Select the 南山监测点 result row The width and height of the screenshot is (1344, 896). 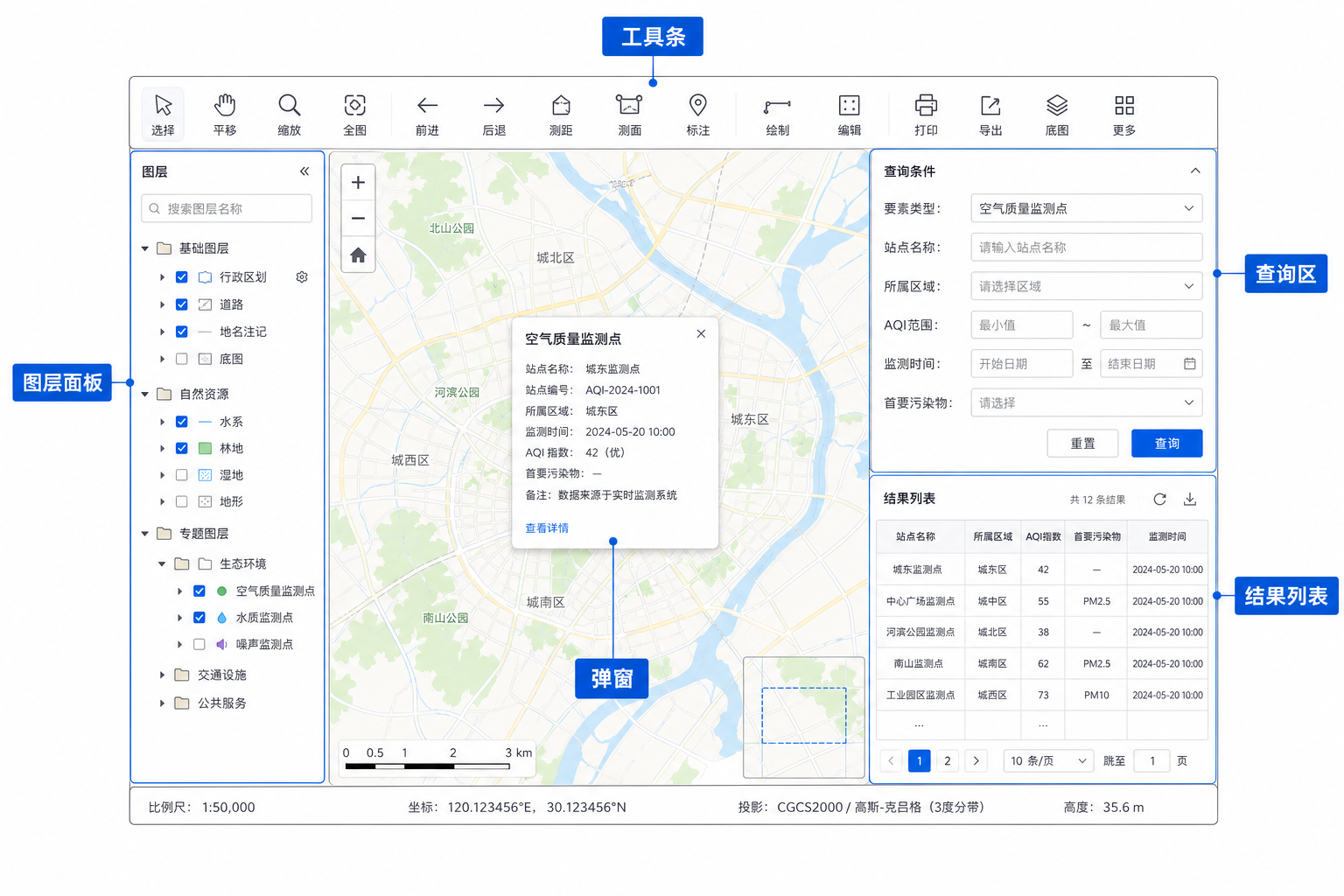click(1042, 664)
